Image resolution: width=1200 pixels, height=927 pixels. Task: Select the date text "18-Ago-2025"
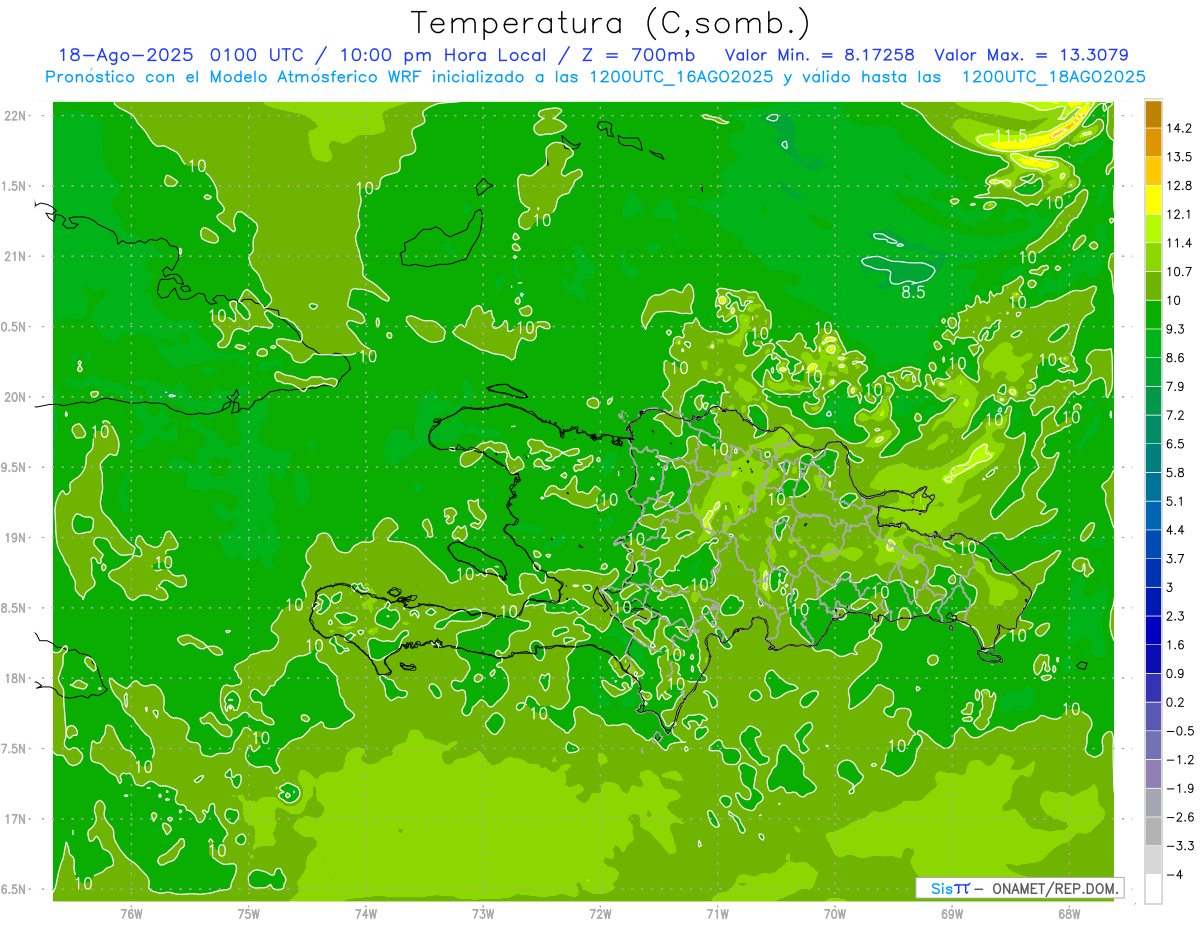point(128,55)
